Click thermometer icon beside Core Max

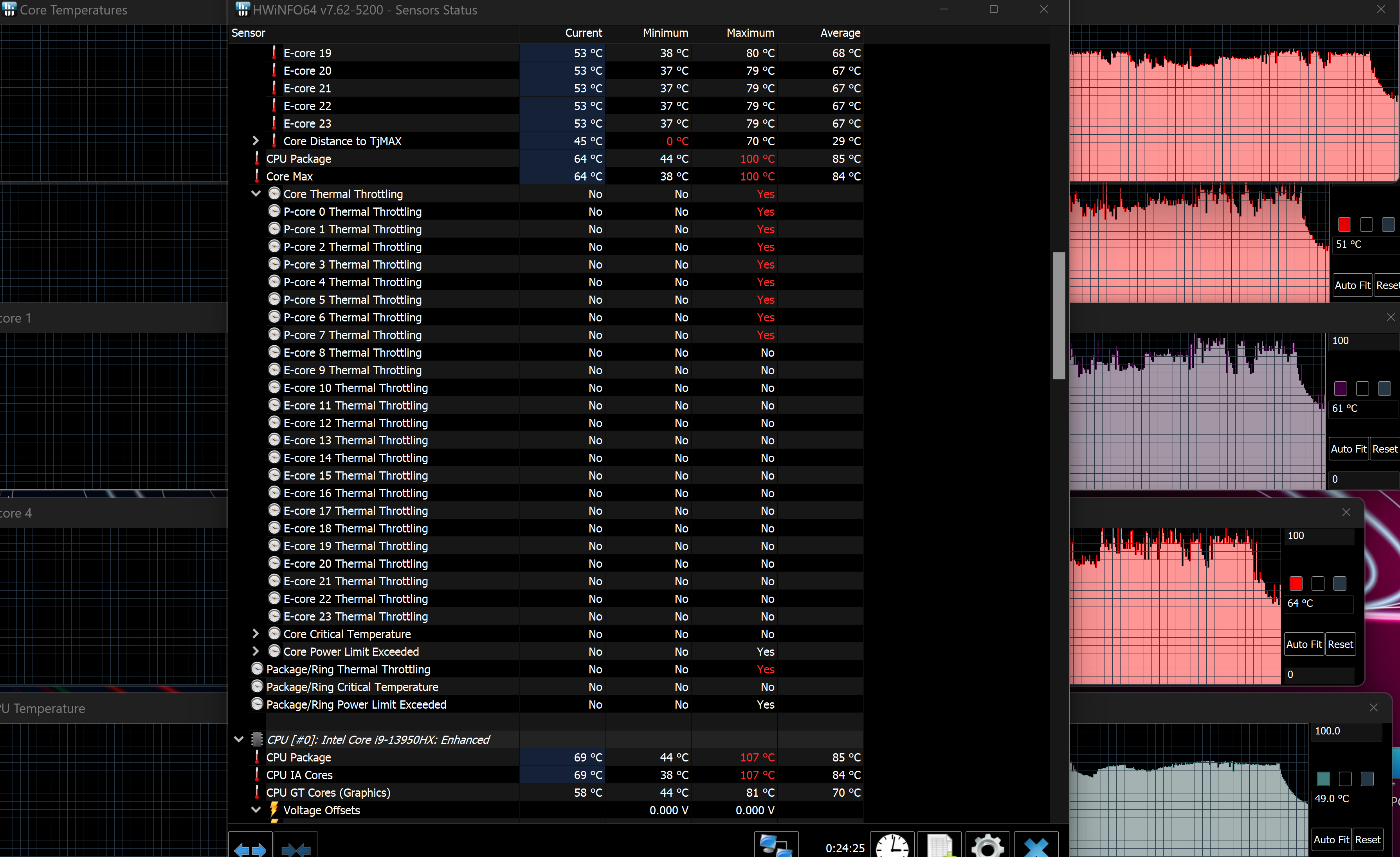(257, 176)
